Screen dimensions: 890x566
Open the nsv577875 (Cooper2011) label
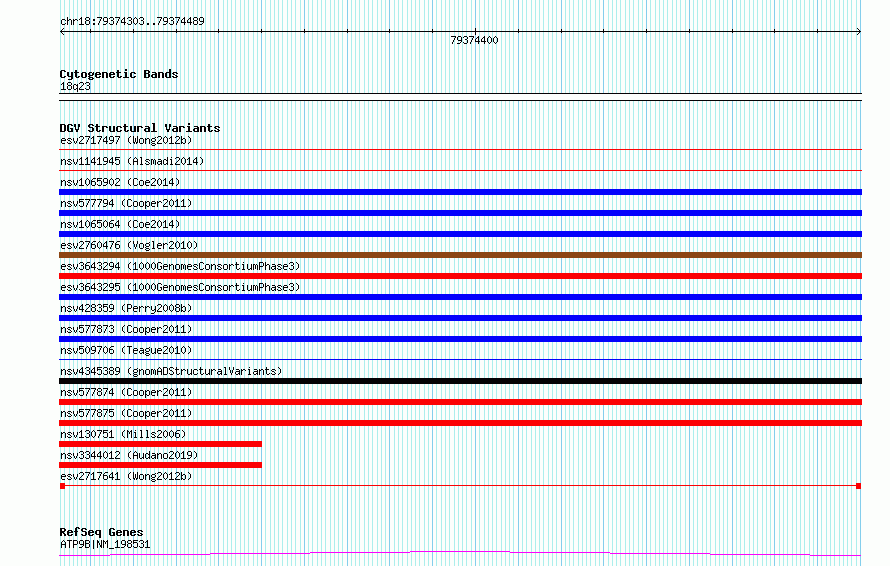(x=126, y=413)
